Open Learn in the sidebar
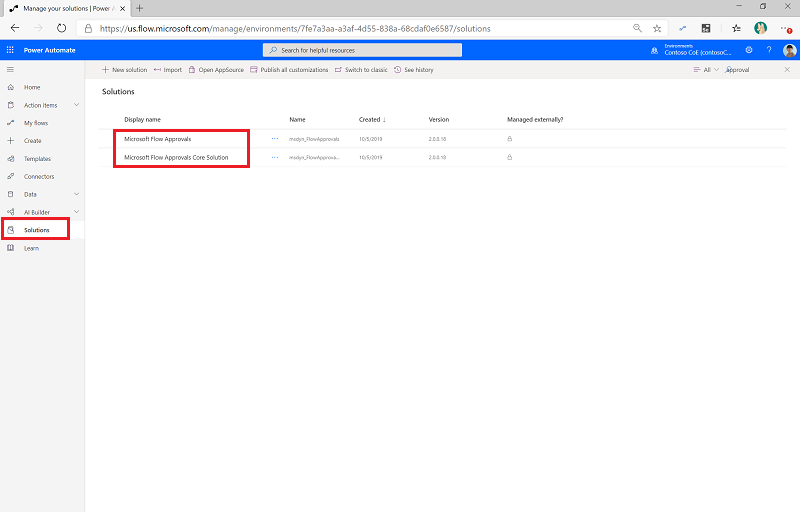 click(31, 248)
